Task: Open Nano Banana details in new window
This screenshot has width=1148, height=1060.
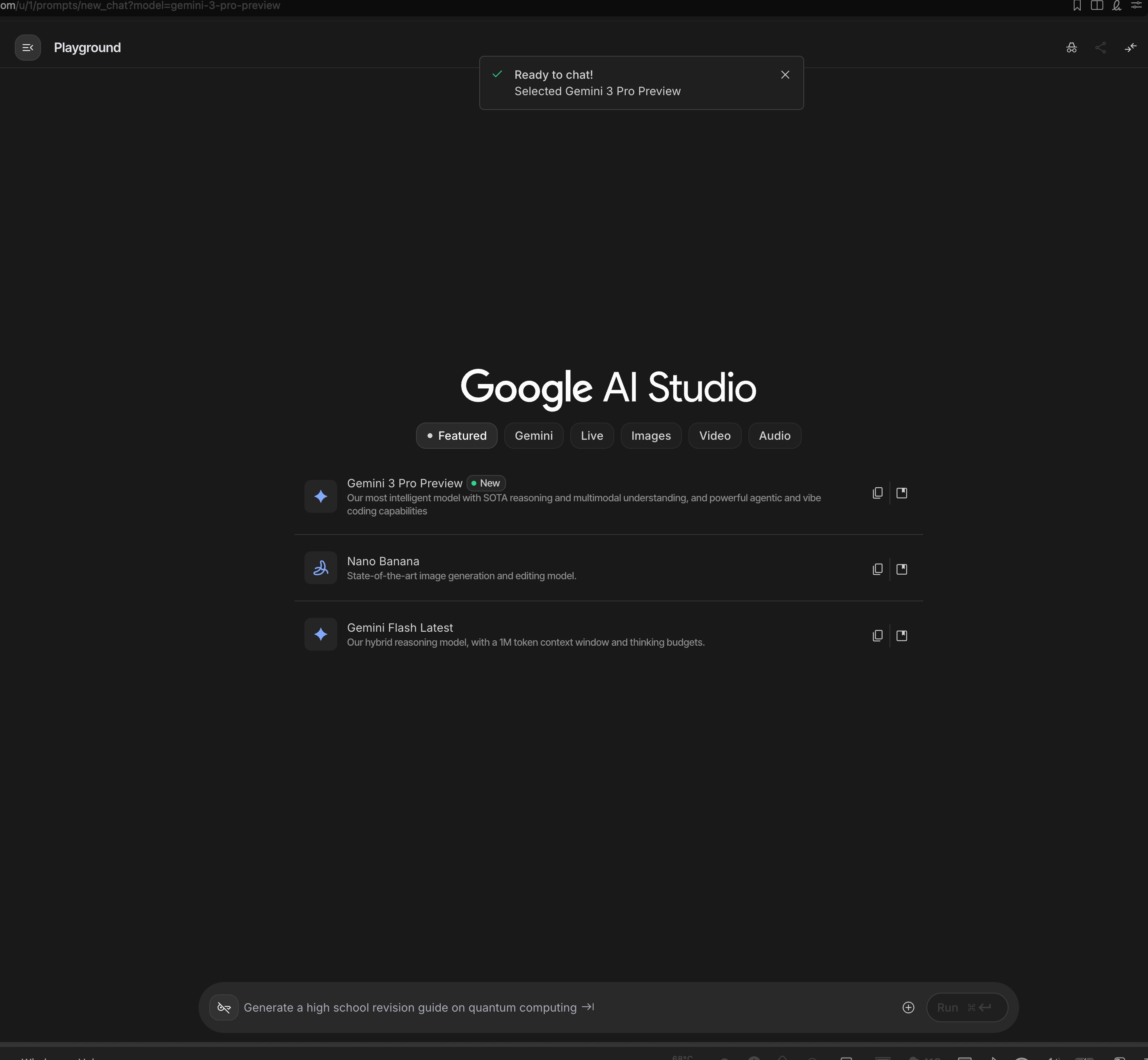Action: 901,569
